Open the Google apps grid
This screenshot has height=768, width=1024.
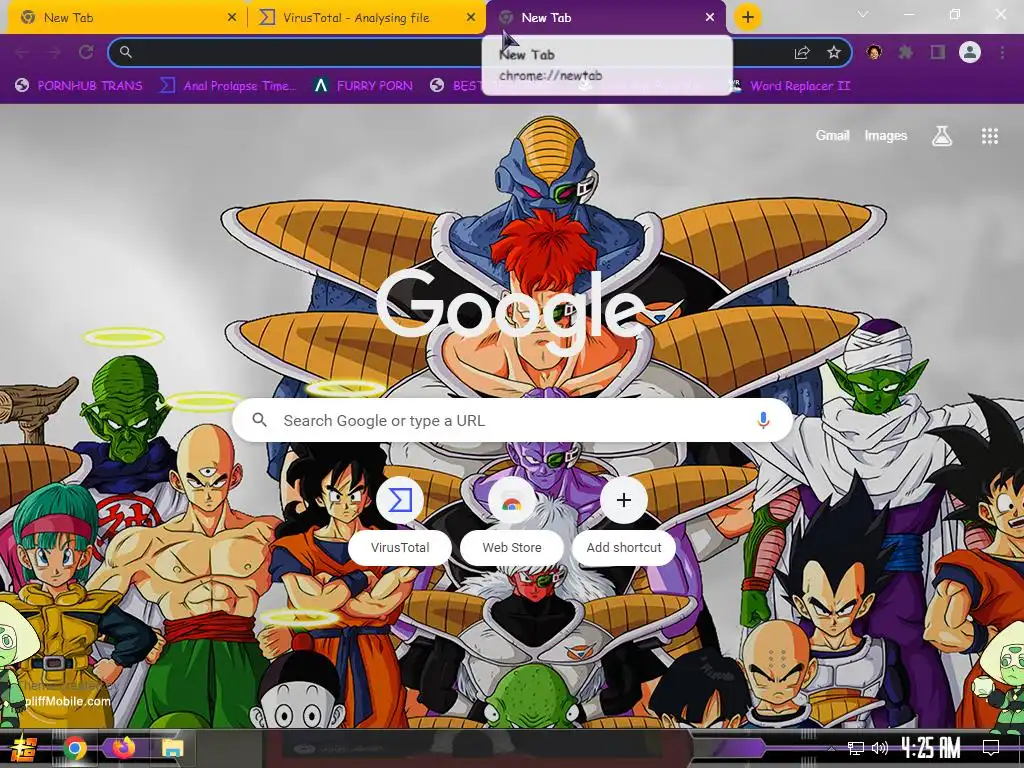coord(990,136)
